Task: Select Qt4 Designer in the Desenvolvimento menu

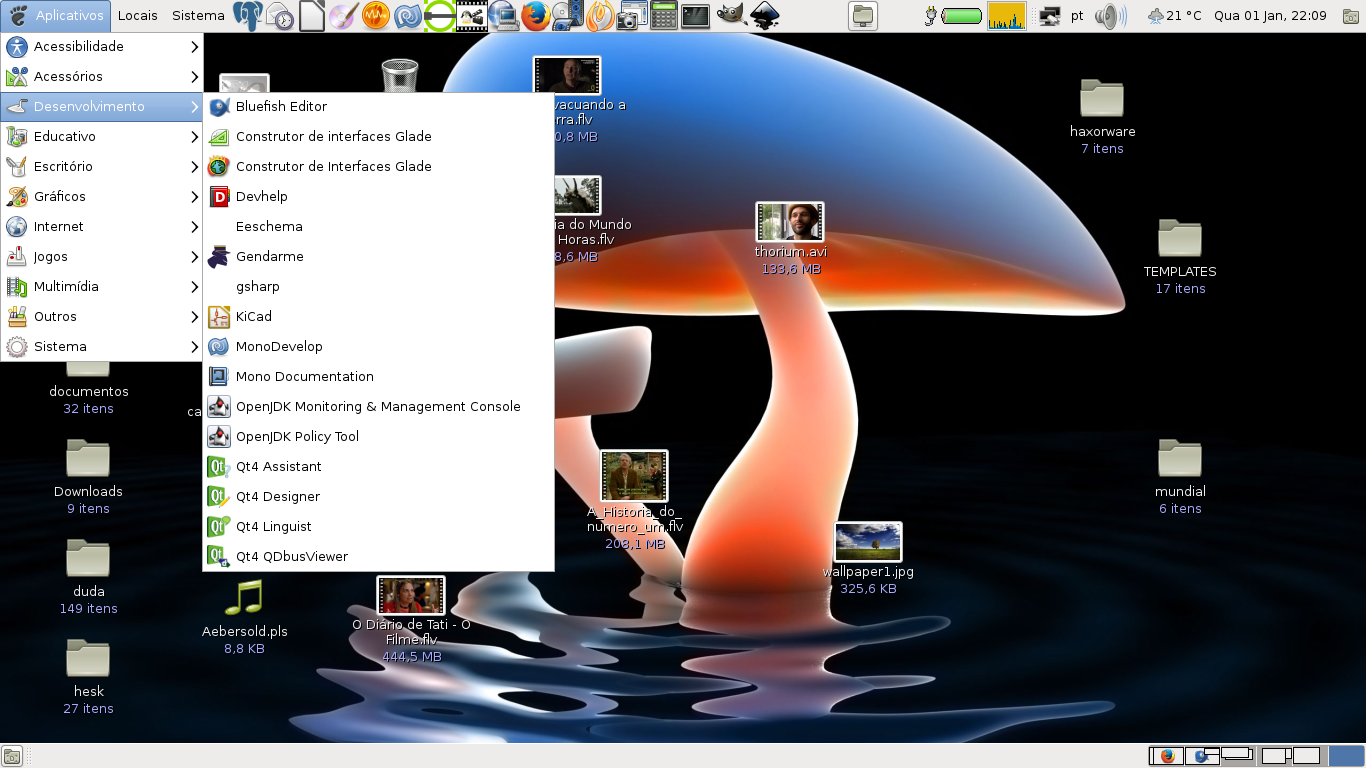Action: click(278, 496)
